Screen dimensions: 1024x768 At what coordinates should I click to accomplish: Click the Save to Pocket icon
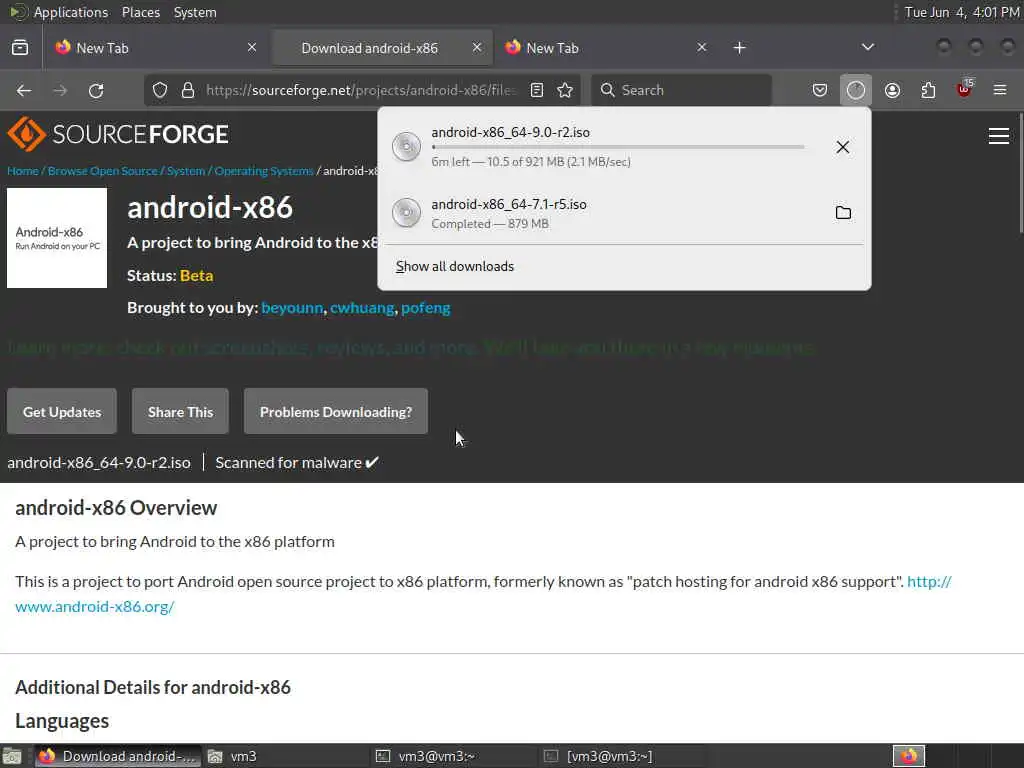click(x=820, y=90)
